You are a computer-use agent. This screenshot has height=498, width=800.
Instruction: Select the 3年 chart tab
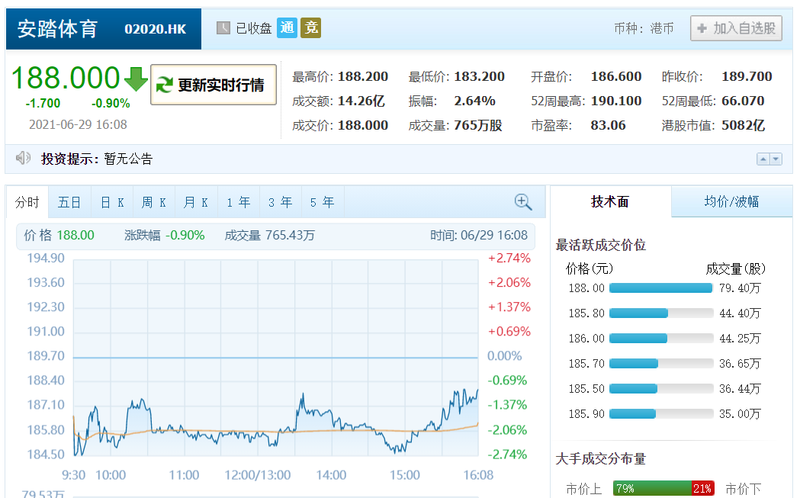click(x=280, y=203)
